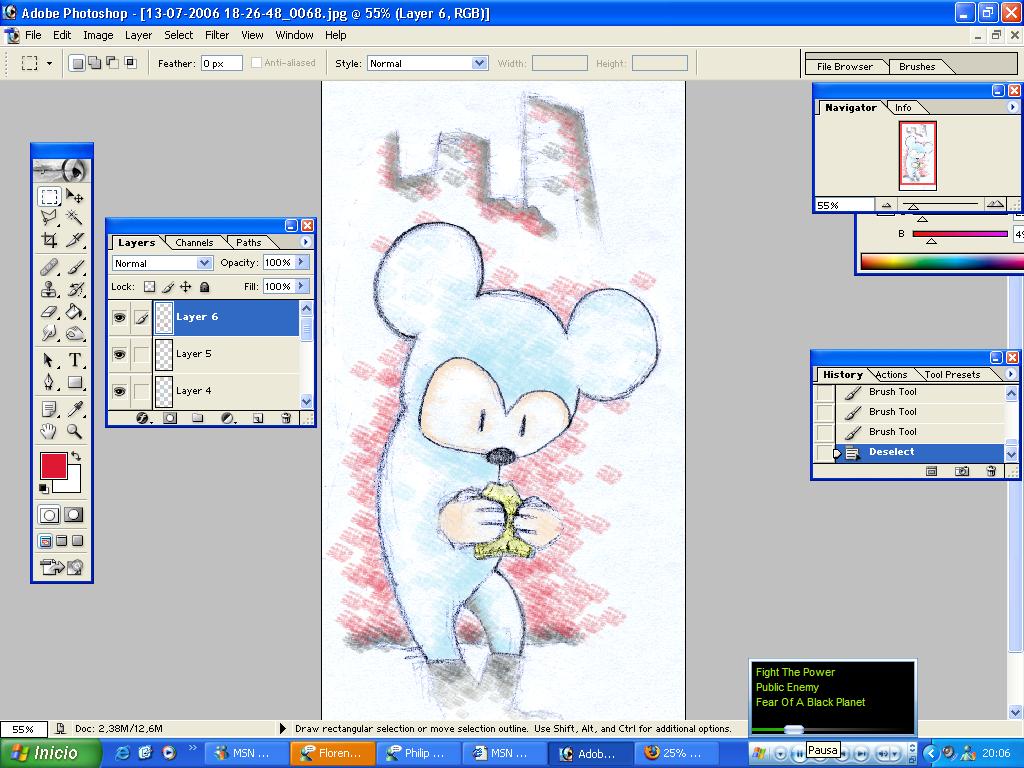
Task: Click the Navigator zoom slider
Action: pyautogui.click(x=940, y=205)
